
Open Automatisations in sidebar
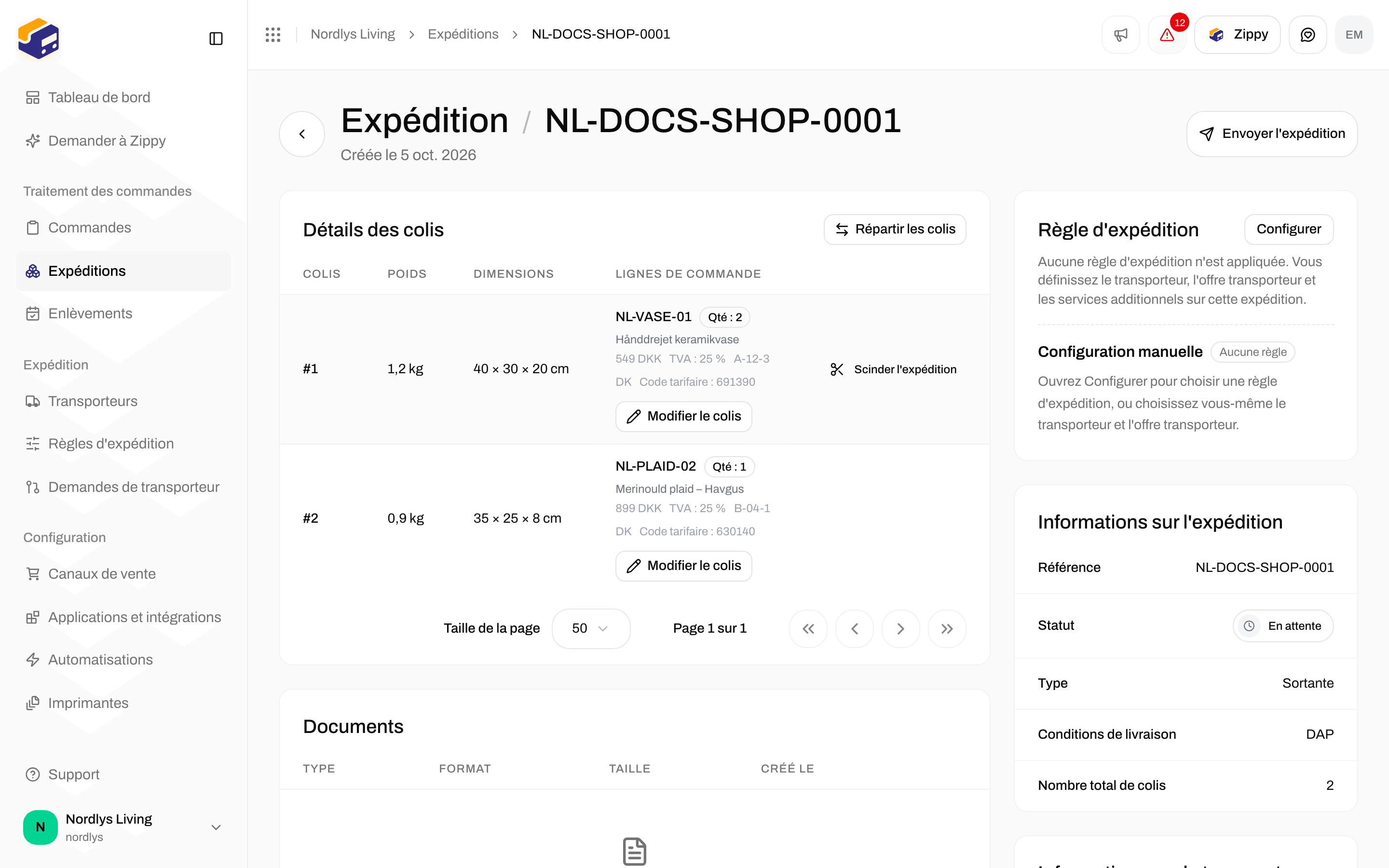click(x=123, y=660)
